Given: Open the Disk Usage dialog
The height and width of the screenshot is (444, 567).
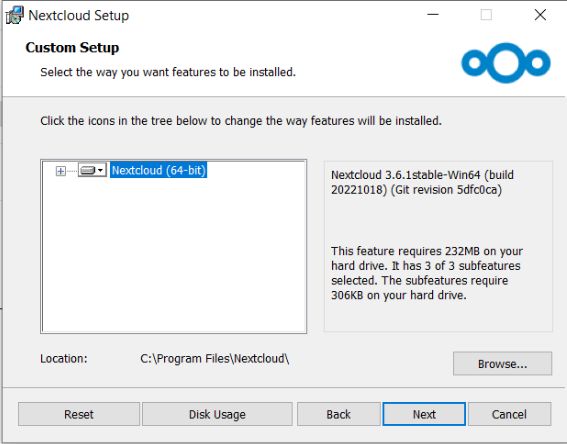Looking at the screenshot, I should [217, 414].
